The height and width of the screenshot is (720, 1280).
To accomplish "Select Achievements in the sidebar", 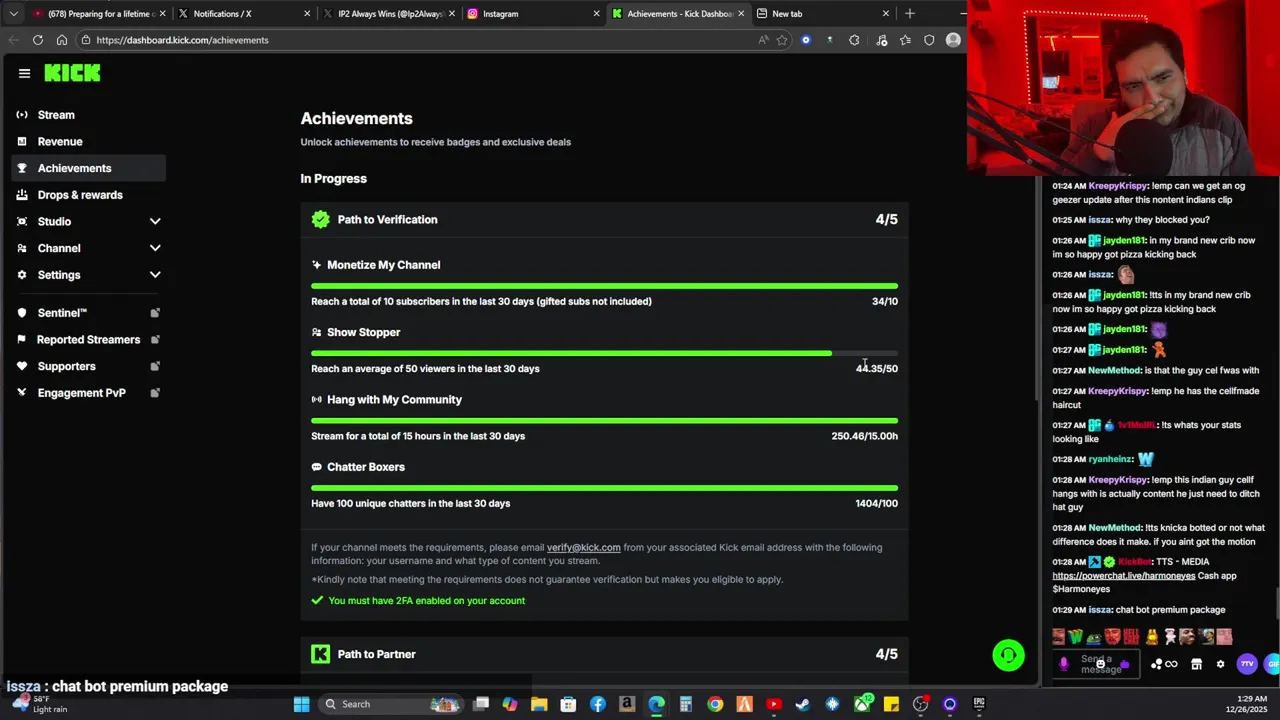I will point(88,168).
